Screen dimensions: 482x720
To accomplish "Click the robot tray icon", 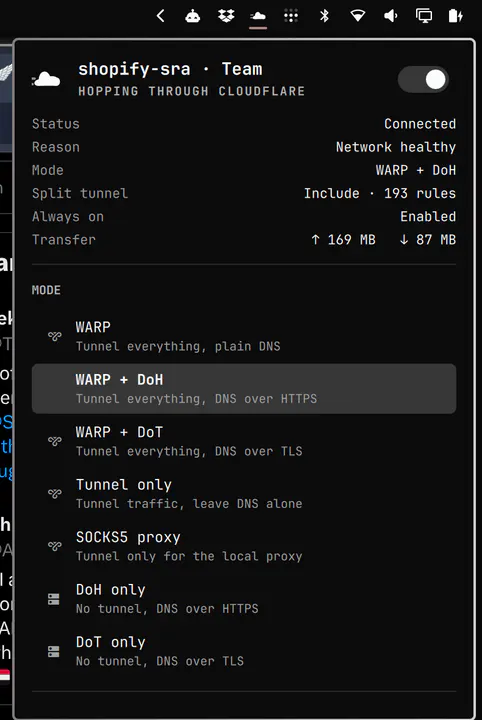I will 192,16.
